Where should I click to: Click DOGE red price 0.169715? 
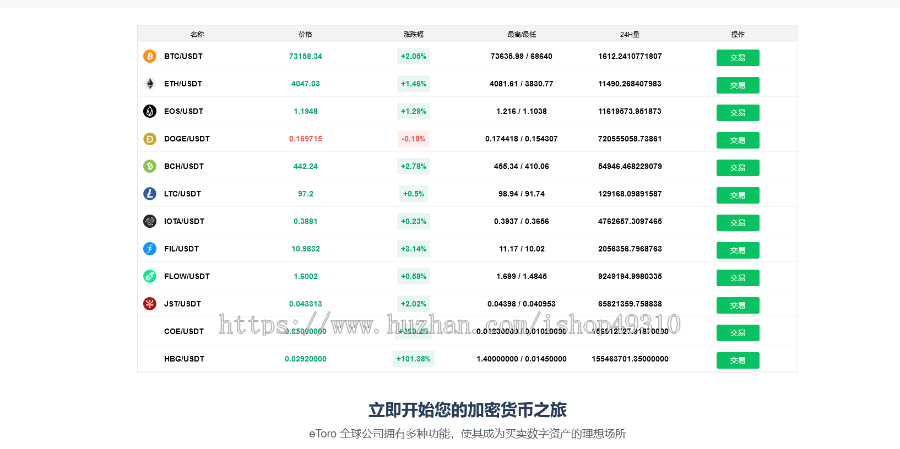pos(305,139)
